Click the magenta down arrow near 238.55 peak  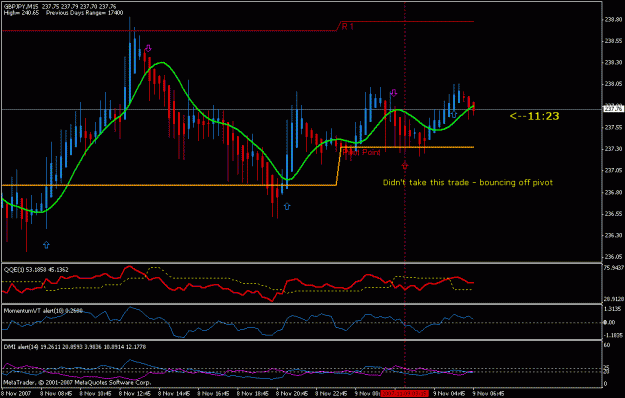point(148,48)
